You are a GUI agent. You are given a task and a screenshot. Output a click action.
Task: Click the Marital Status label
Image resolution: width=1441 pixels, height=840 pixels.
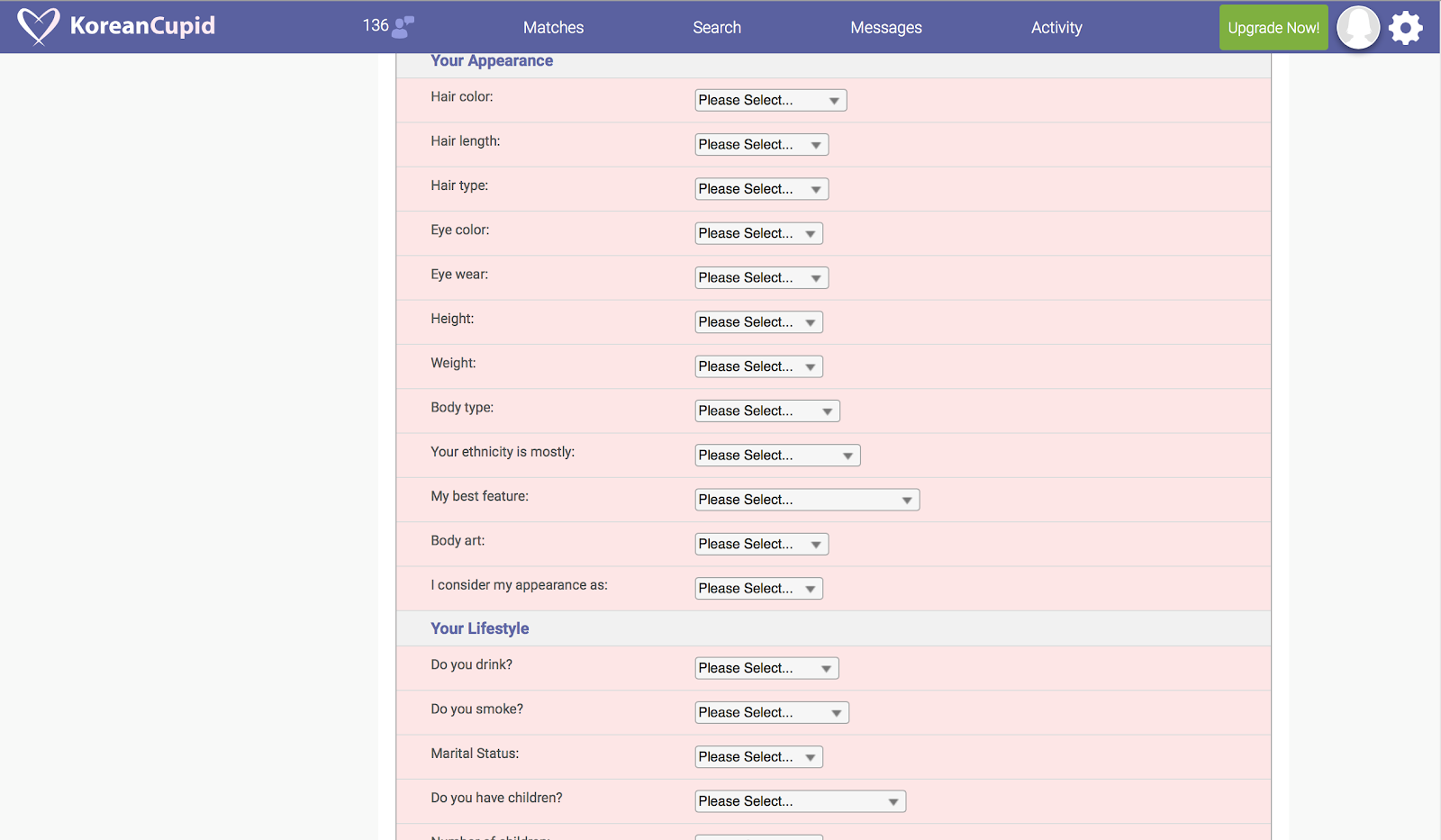point(475,754)
